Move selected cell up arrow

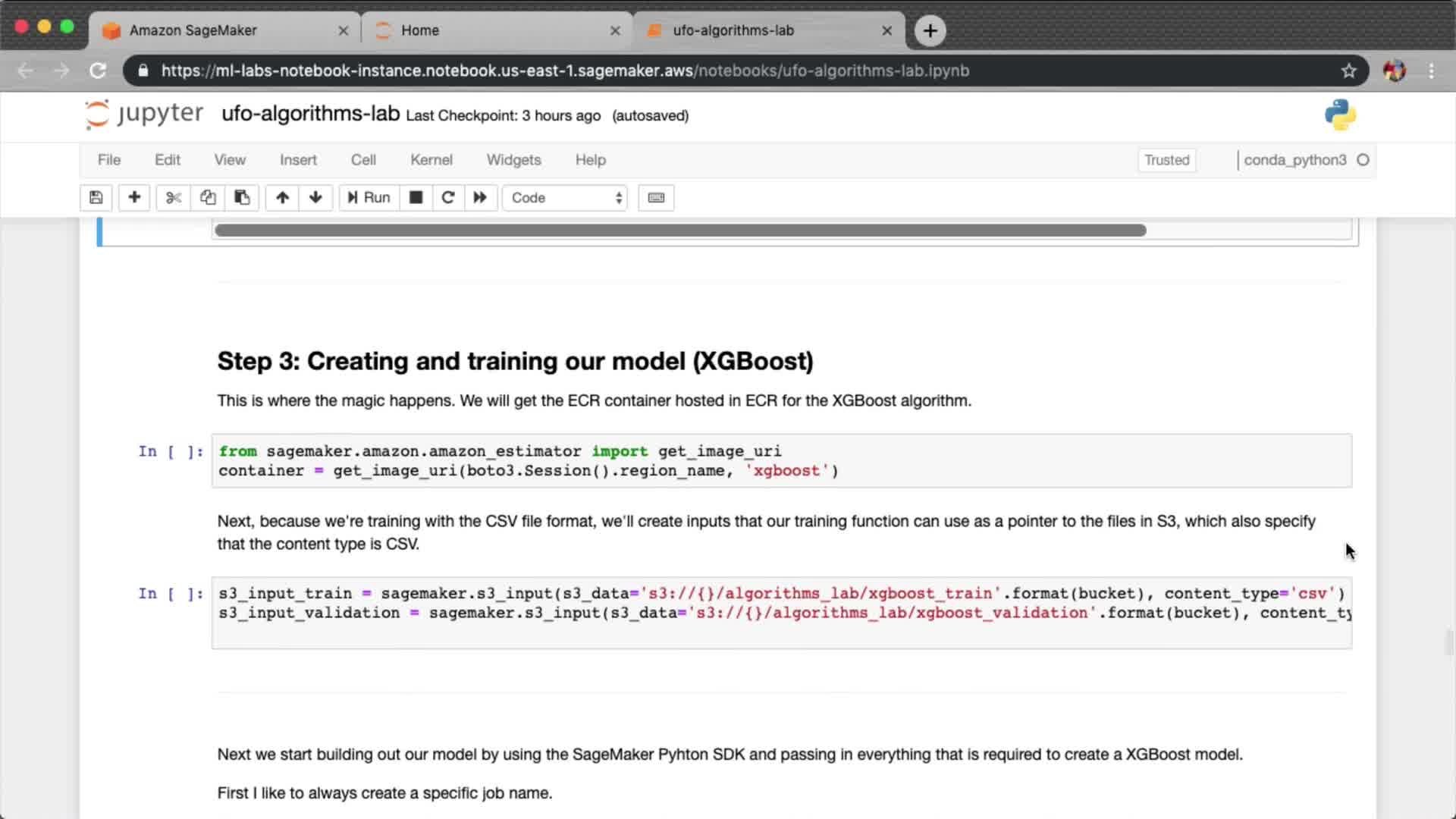282,198
